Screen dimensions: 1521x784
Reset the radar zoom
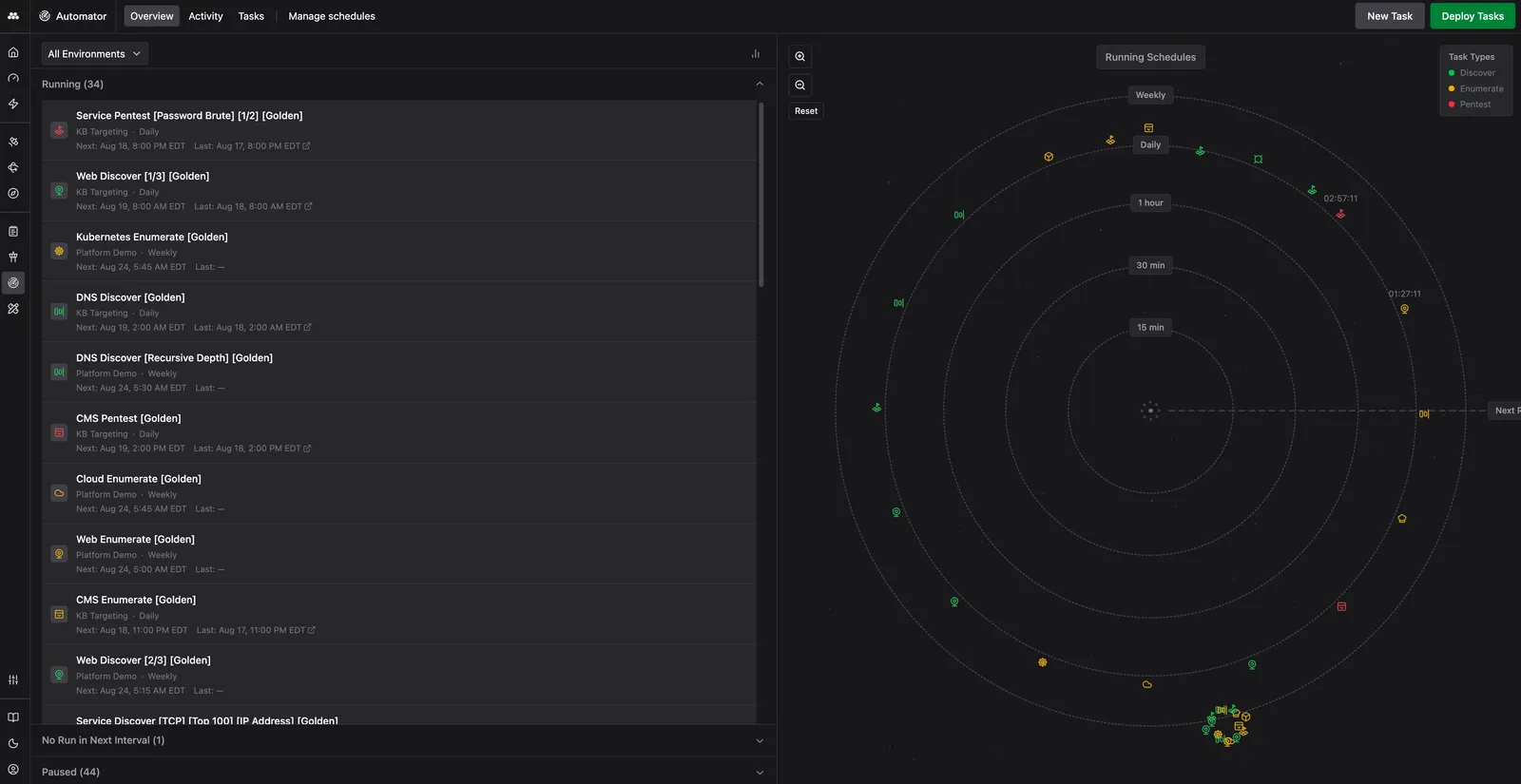[x=806, y=111]
